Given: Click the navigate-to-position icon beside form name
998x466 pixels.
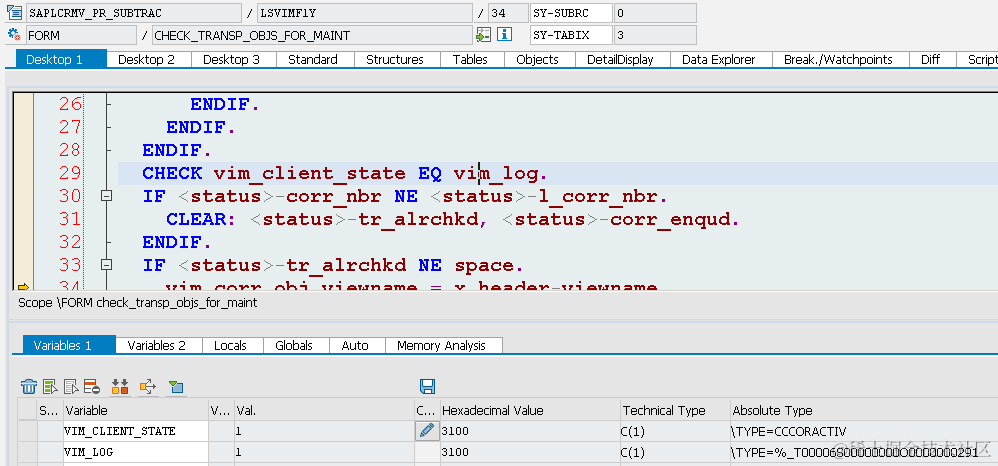Looking at the screenshot, I should coord(484,34).
